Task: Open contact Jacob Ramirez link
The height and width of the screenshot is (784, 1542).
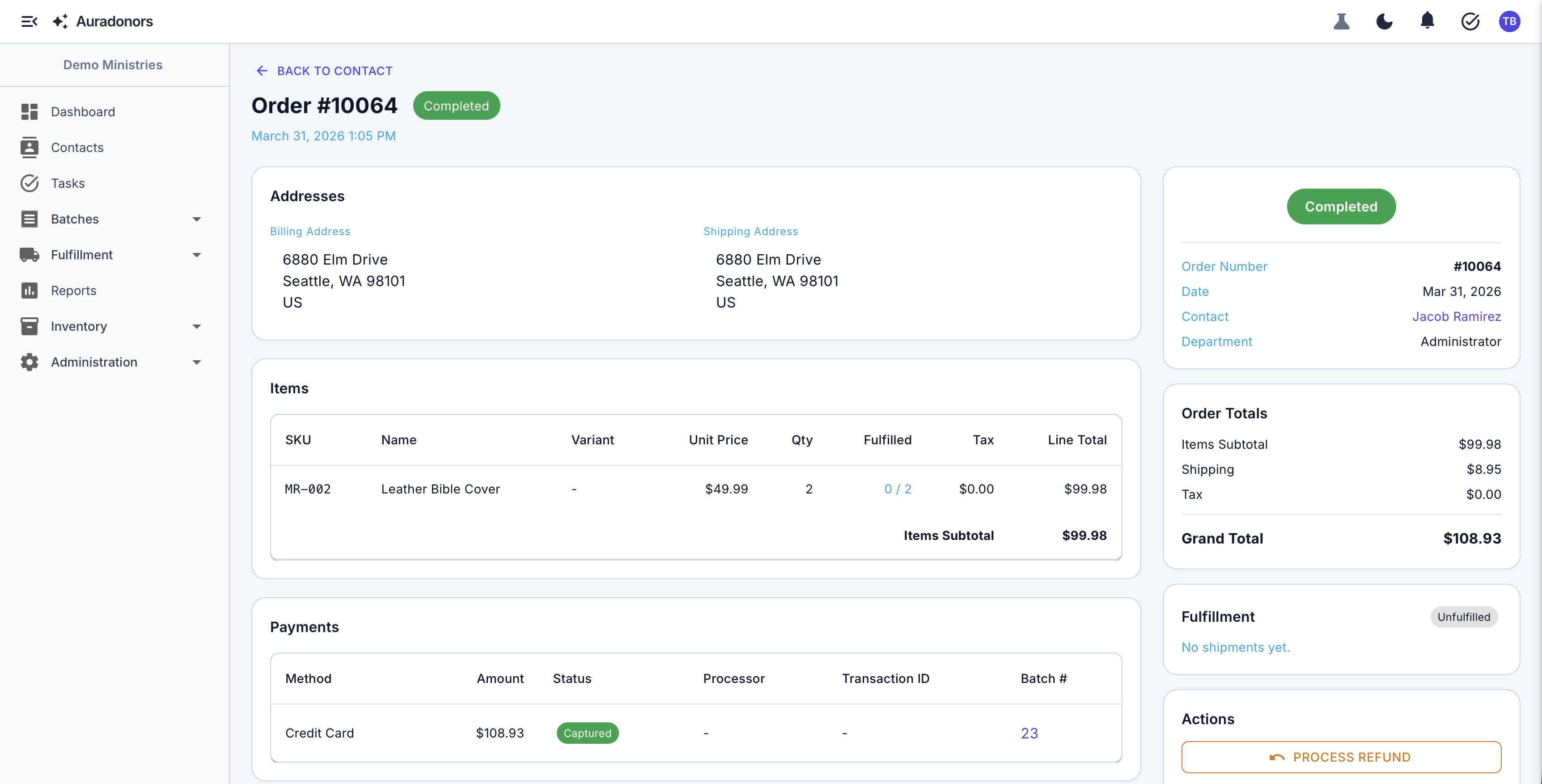Action: point(1457,316)
